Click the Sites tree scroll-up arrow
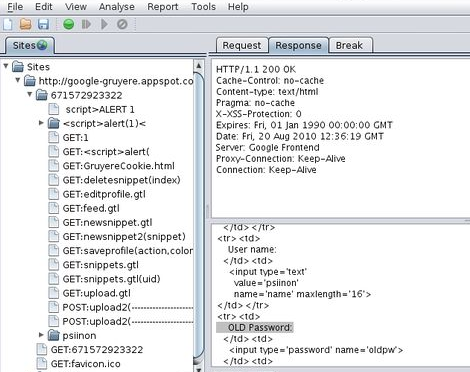The image size is (470, 372). [199, 66]
